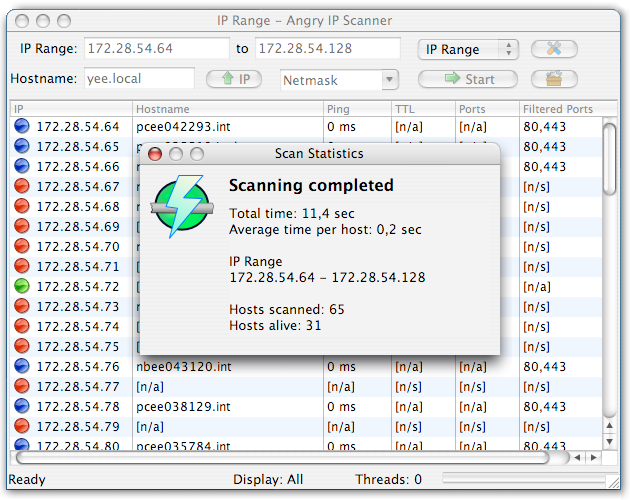Click the vertical scrollbar down arrow
This screenshot has width=630, height=500.
[x=610, y=441]
